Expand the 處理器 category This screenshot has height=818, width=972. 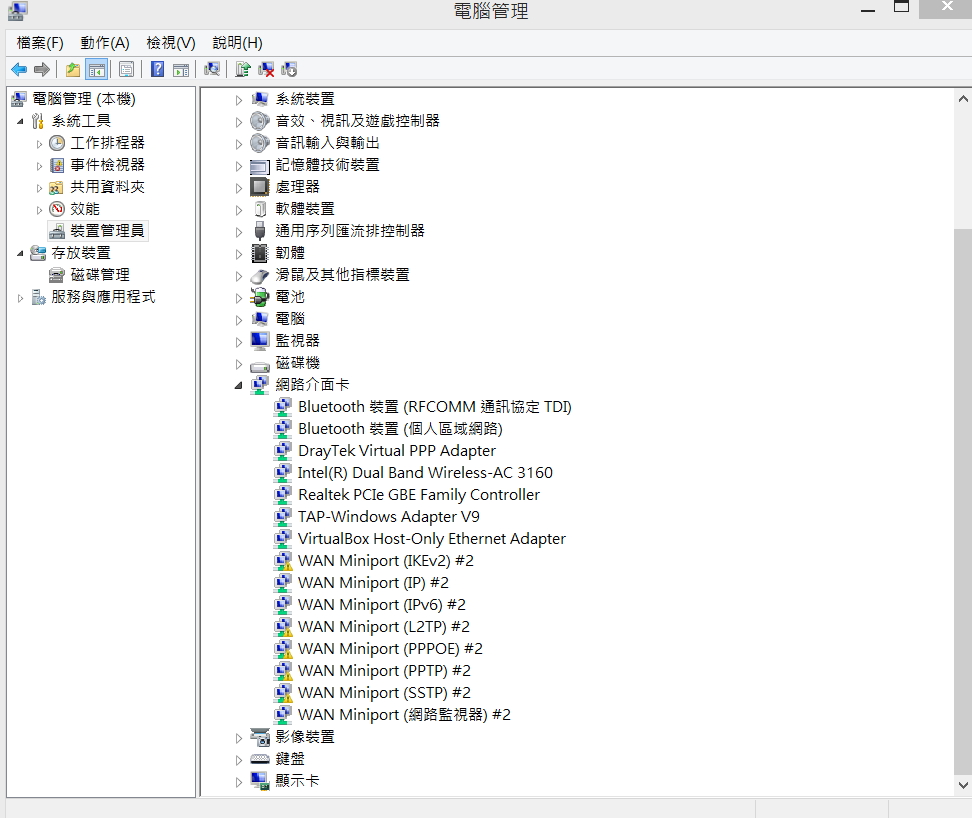point(238,188)
